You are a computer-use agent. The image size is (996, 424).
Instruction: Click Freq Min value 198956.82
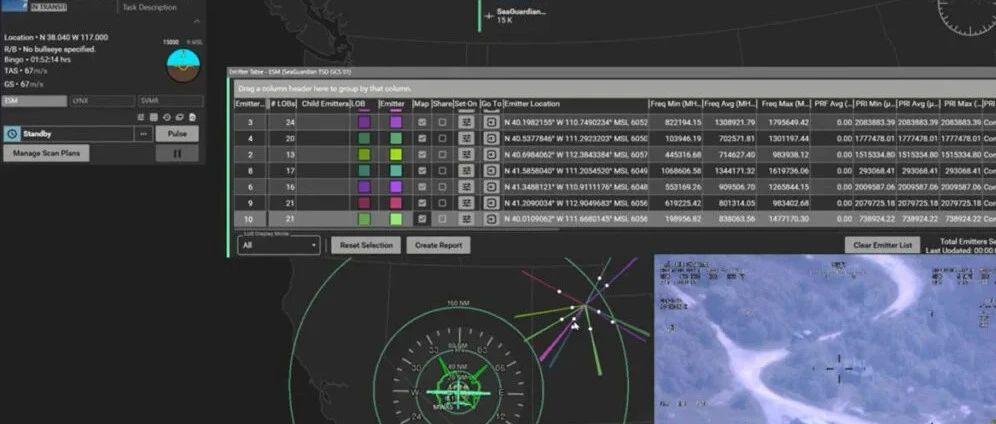click(684, 219)
